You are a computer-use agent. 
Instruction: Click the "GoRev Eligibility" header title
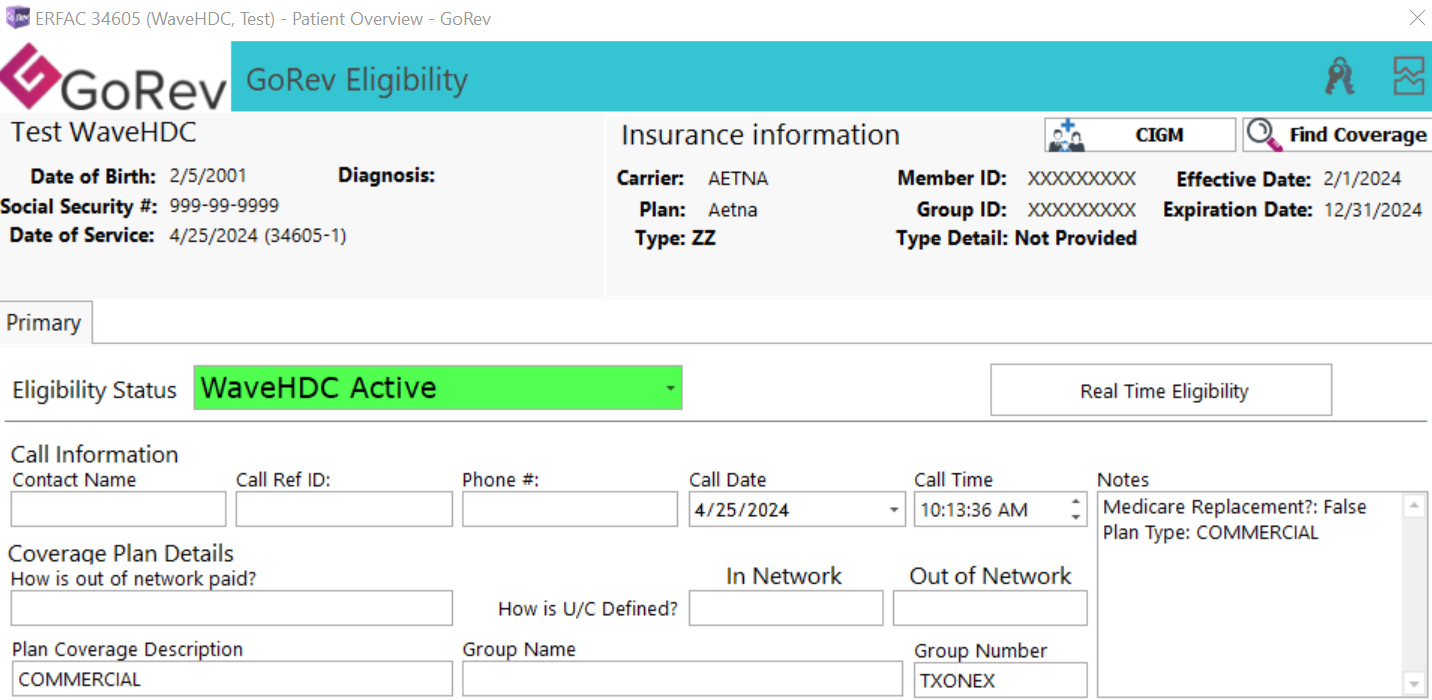pyautogui.click(x=357, y=80)
